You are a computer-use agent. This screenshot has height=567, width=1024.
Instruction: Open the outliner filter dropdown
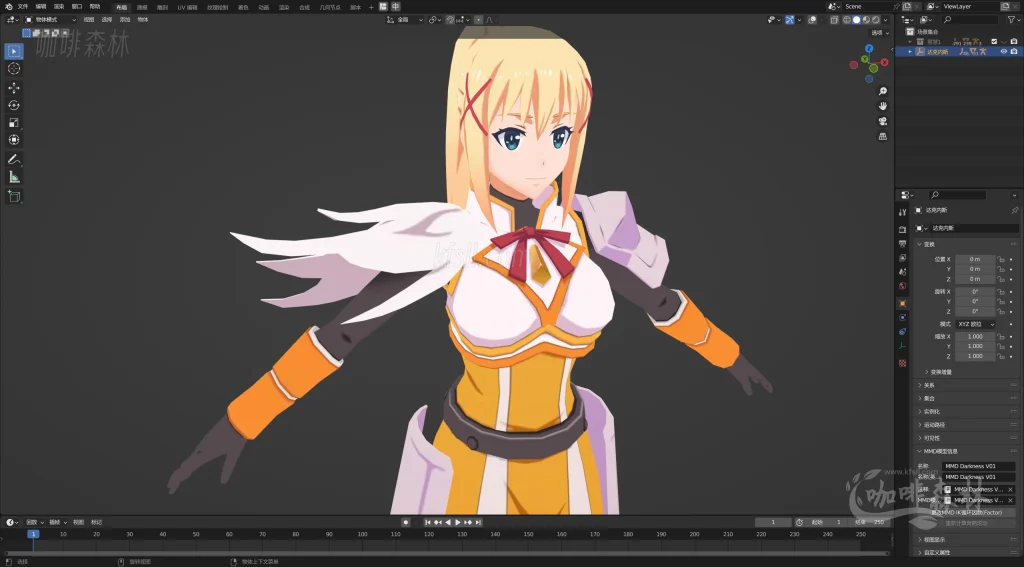pos(1012,20)
